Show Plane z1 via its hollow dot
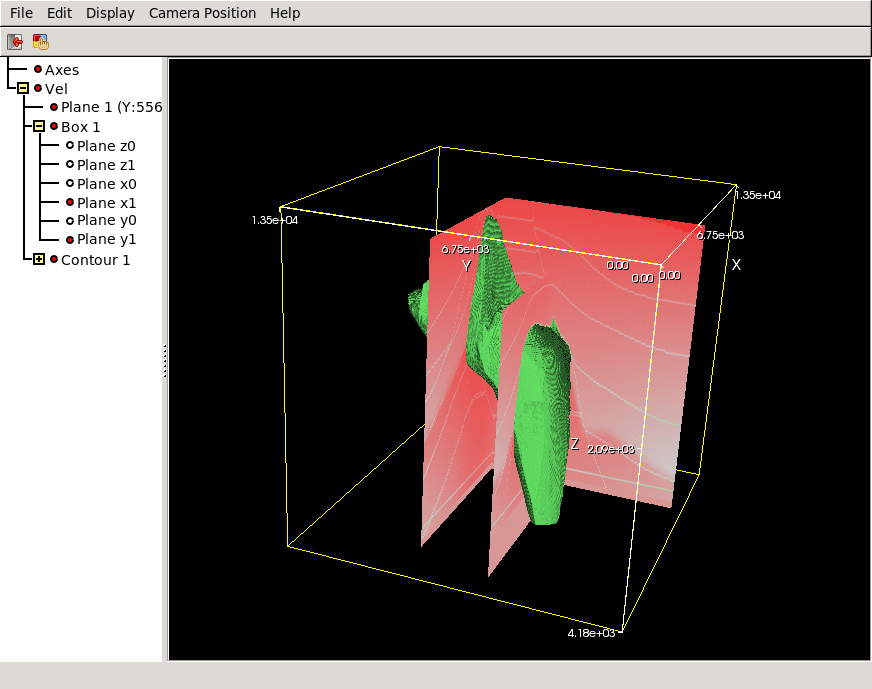 pos(70,164)
